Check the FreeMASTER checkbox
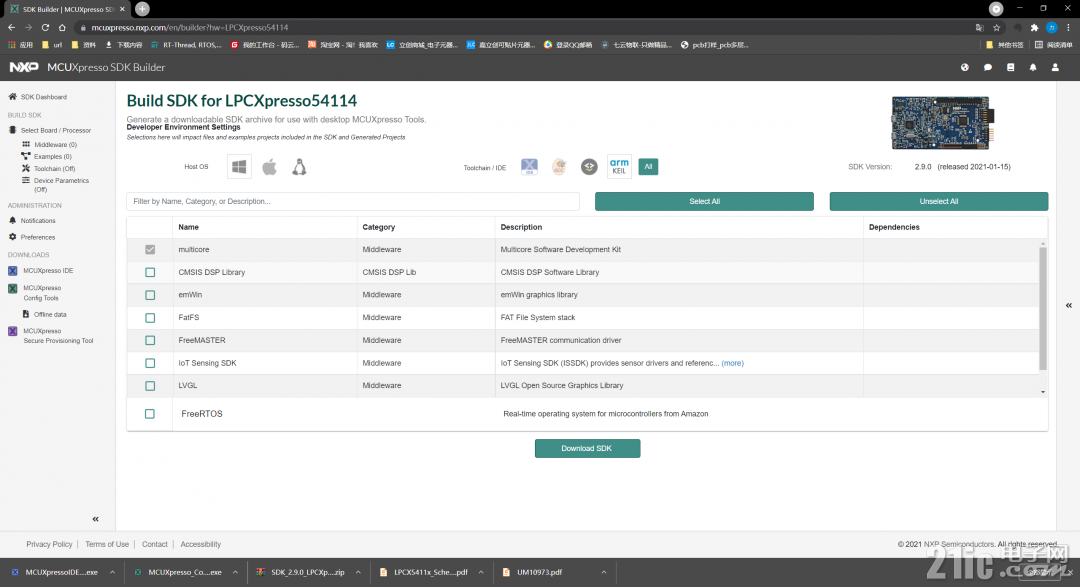This screenshot has height=587, width=1080. point(150,340)
